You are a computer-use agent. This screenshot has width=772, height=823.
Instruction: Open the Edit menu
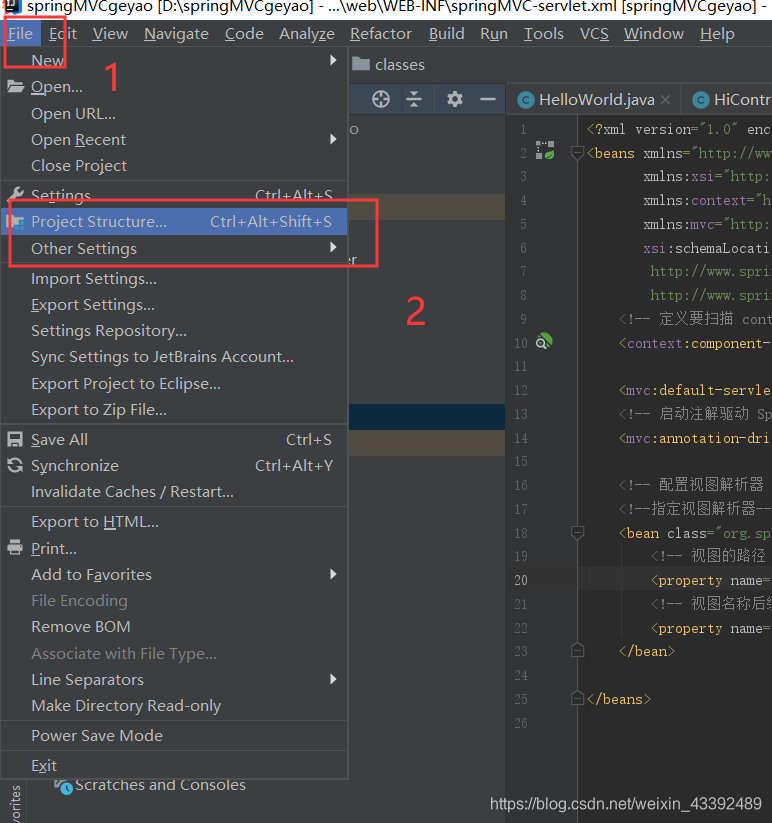[x=62, y=34]
